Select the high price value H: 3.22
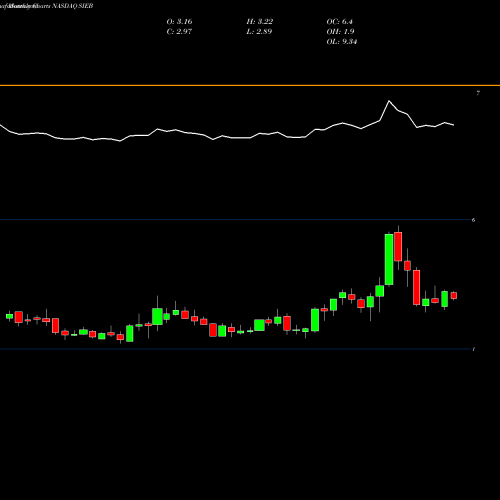The width and height of the screenshot is (500, 500). pos(260,22)
